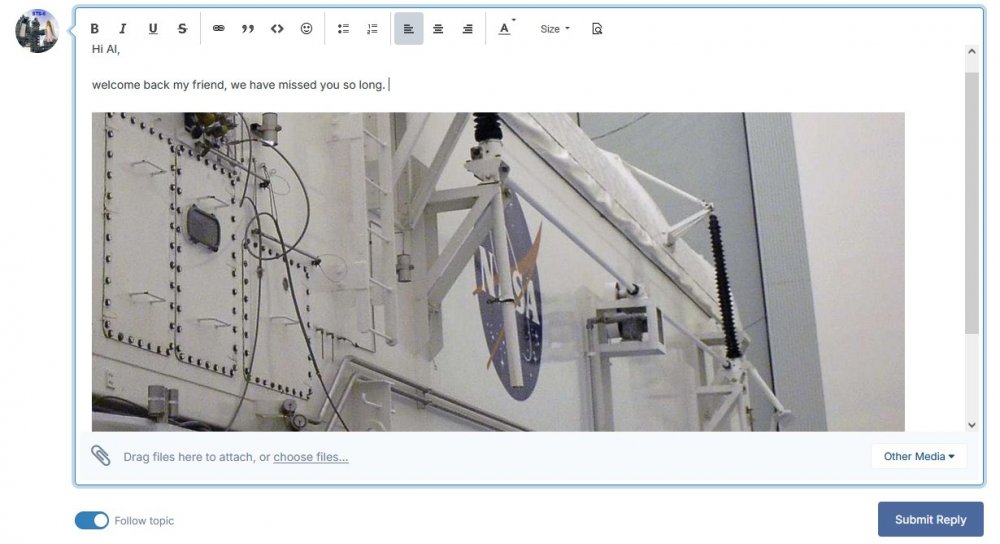The width and height of the screenshot is (1000, 544).
Task: Center align the text
Action: point(438,29)
